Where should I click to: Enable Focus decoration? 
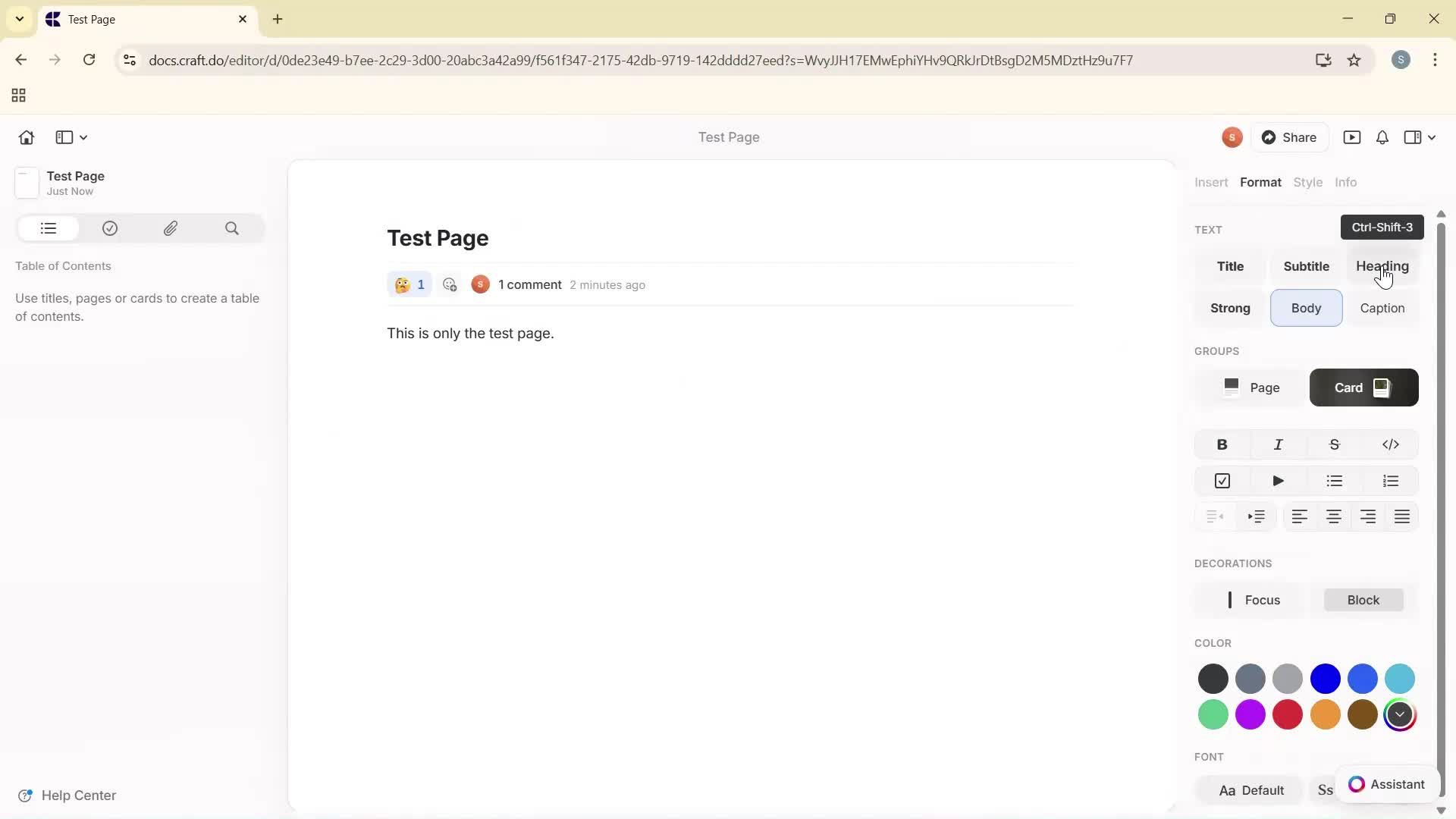[1260, 600]
